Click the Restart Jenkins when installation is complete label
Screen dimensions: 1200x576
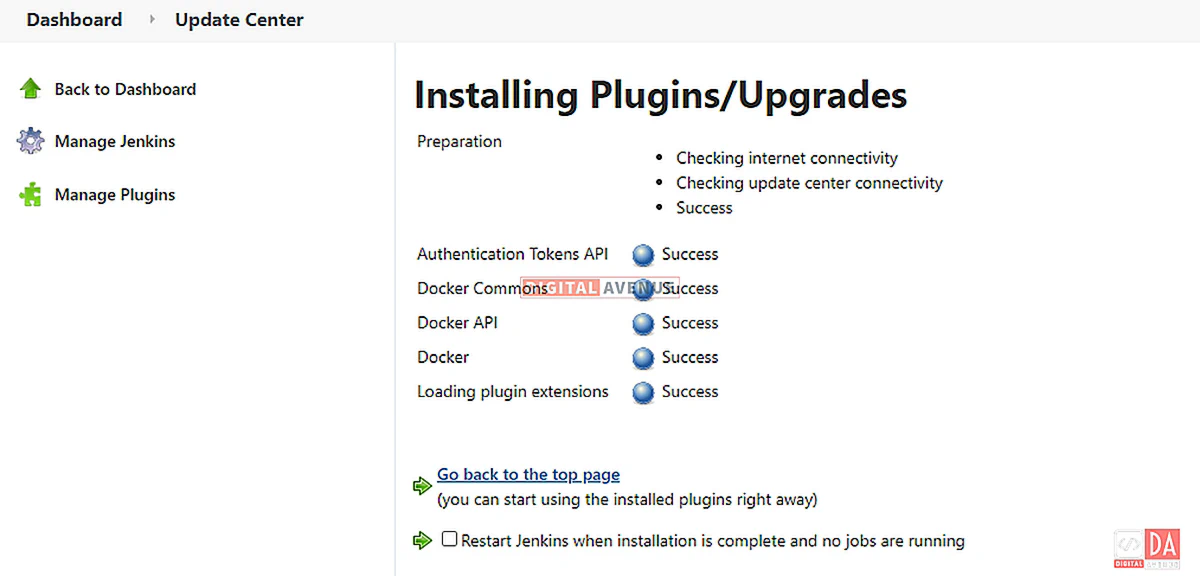coord(713,541)
